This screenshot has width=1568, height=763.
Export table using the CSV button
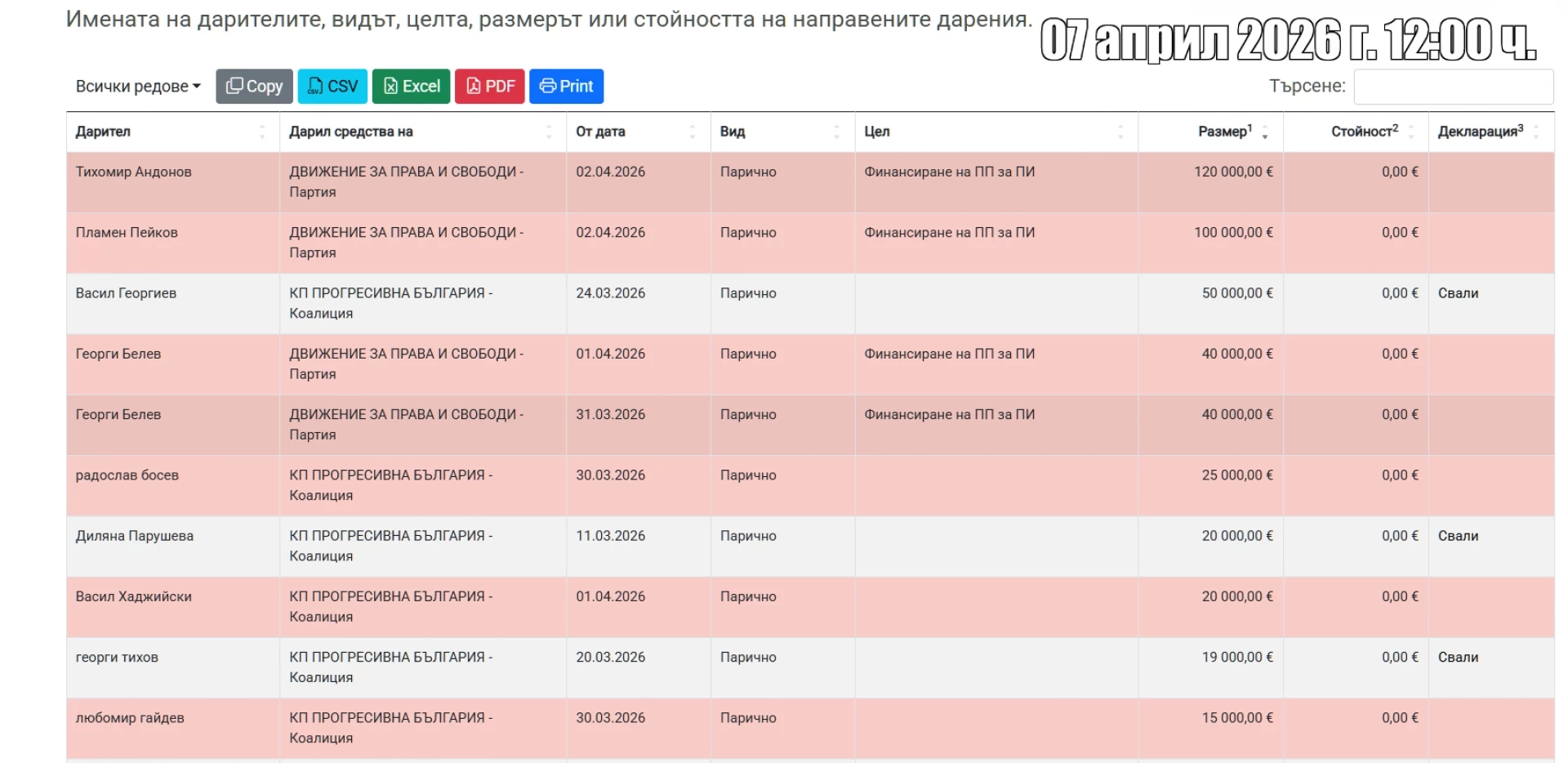(x=332, y=87)
